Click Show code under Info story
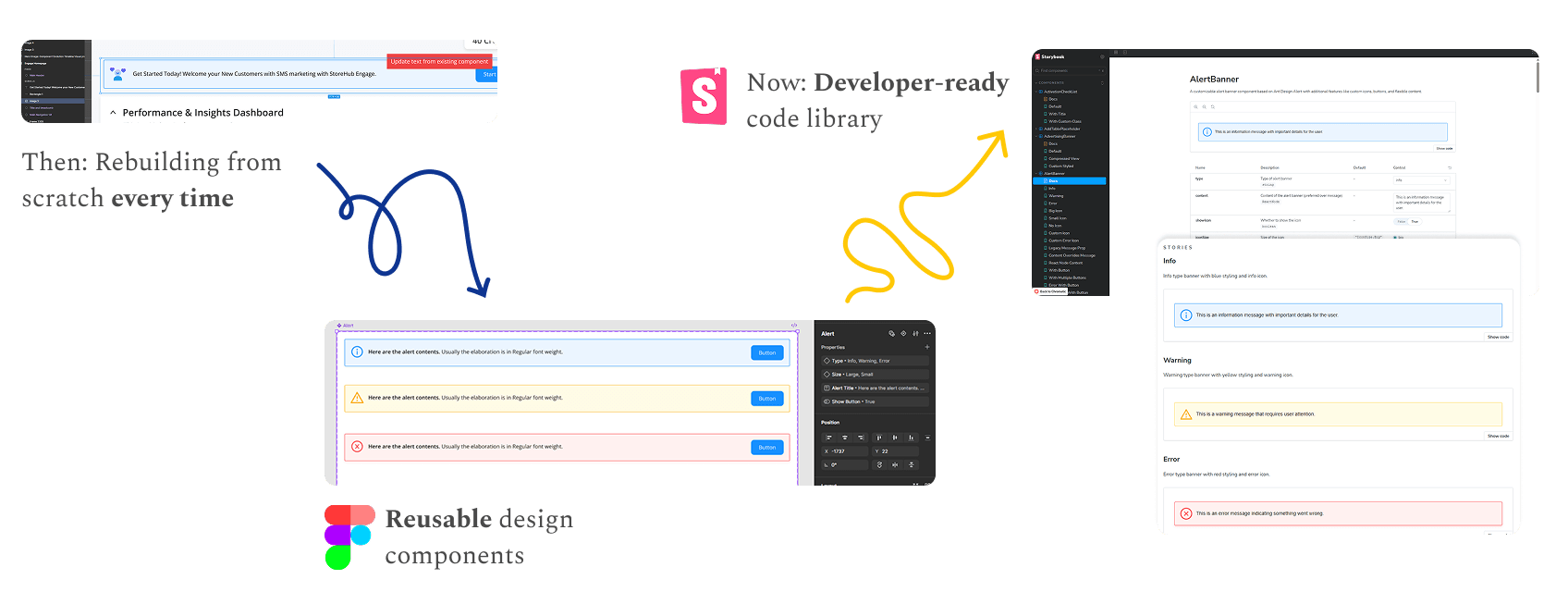Viewport: 1568px width, 592px height. [1499, 337]
